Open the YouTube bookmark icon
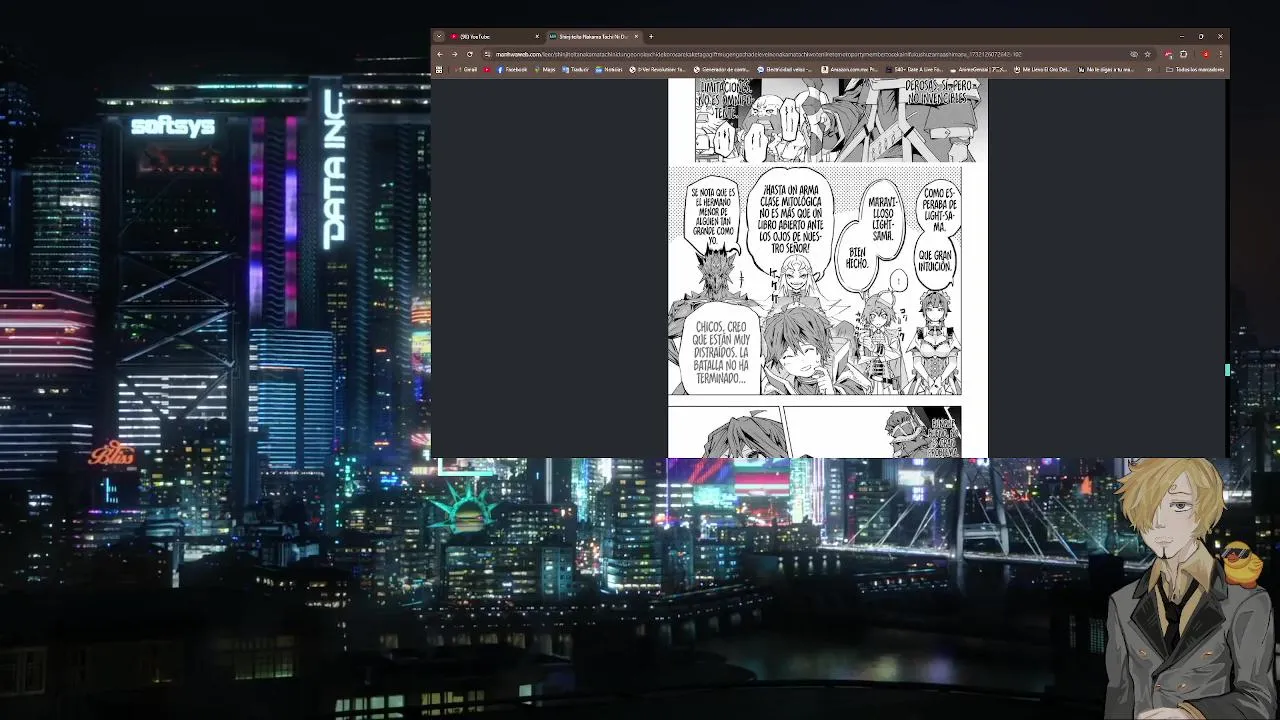Image resolution: width=1280 pixels, height=720 pixels. point(487,69)
